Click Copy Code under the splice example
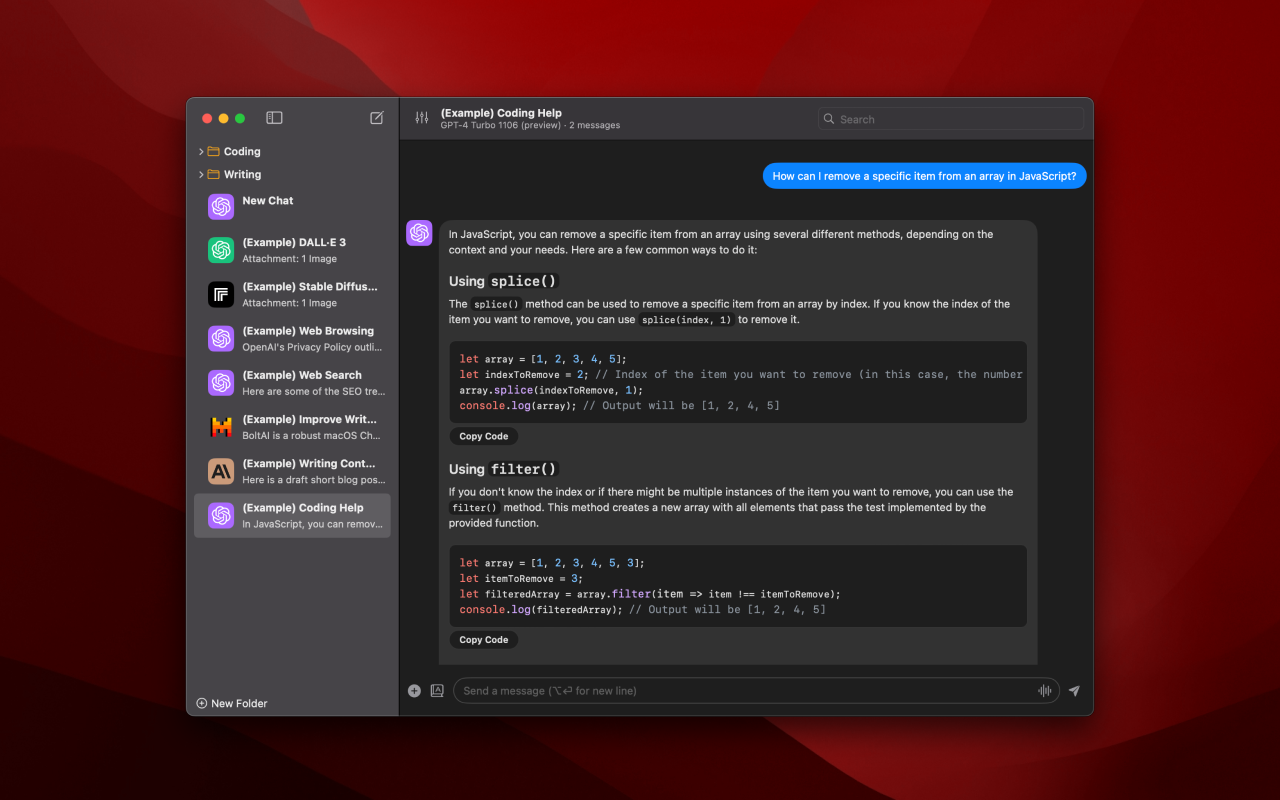1280x800 pixels. 483,436
